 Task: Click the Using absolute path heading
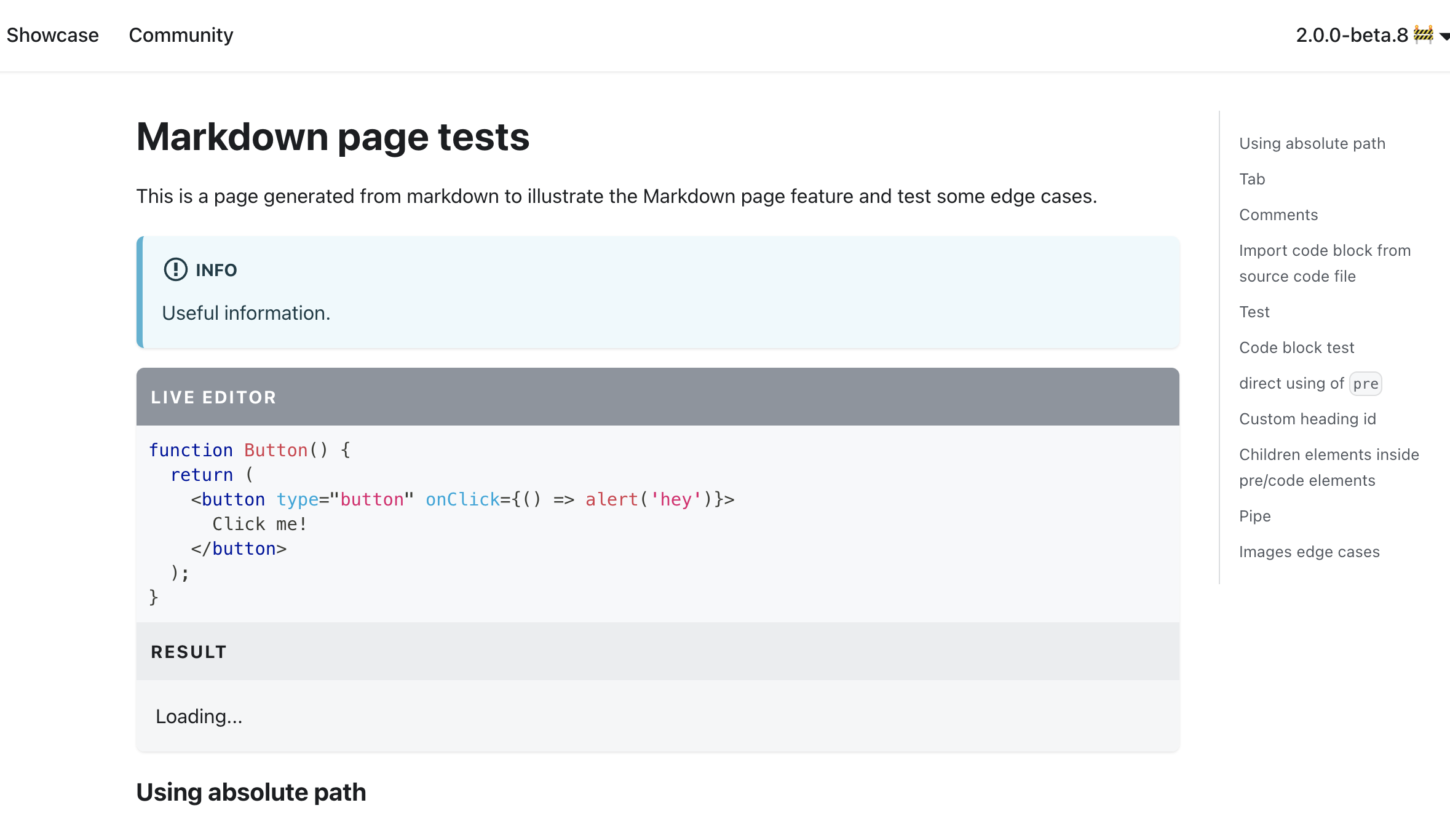coord(251,792)
